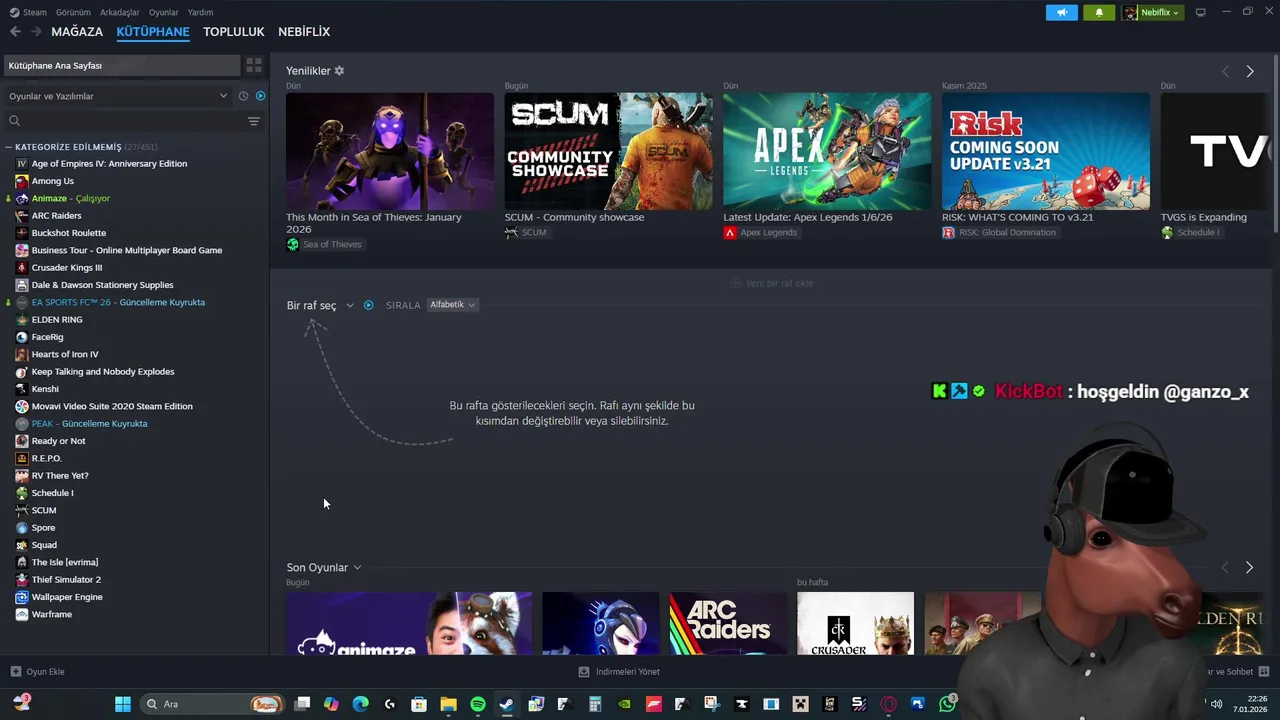1280x720 pixels.
Task: Open Apex Legends latest update card
Action: (827, 151)
